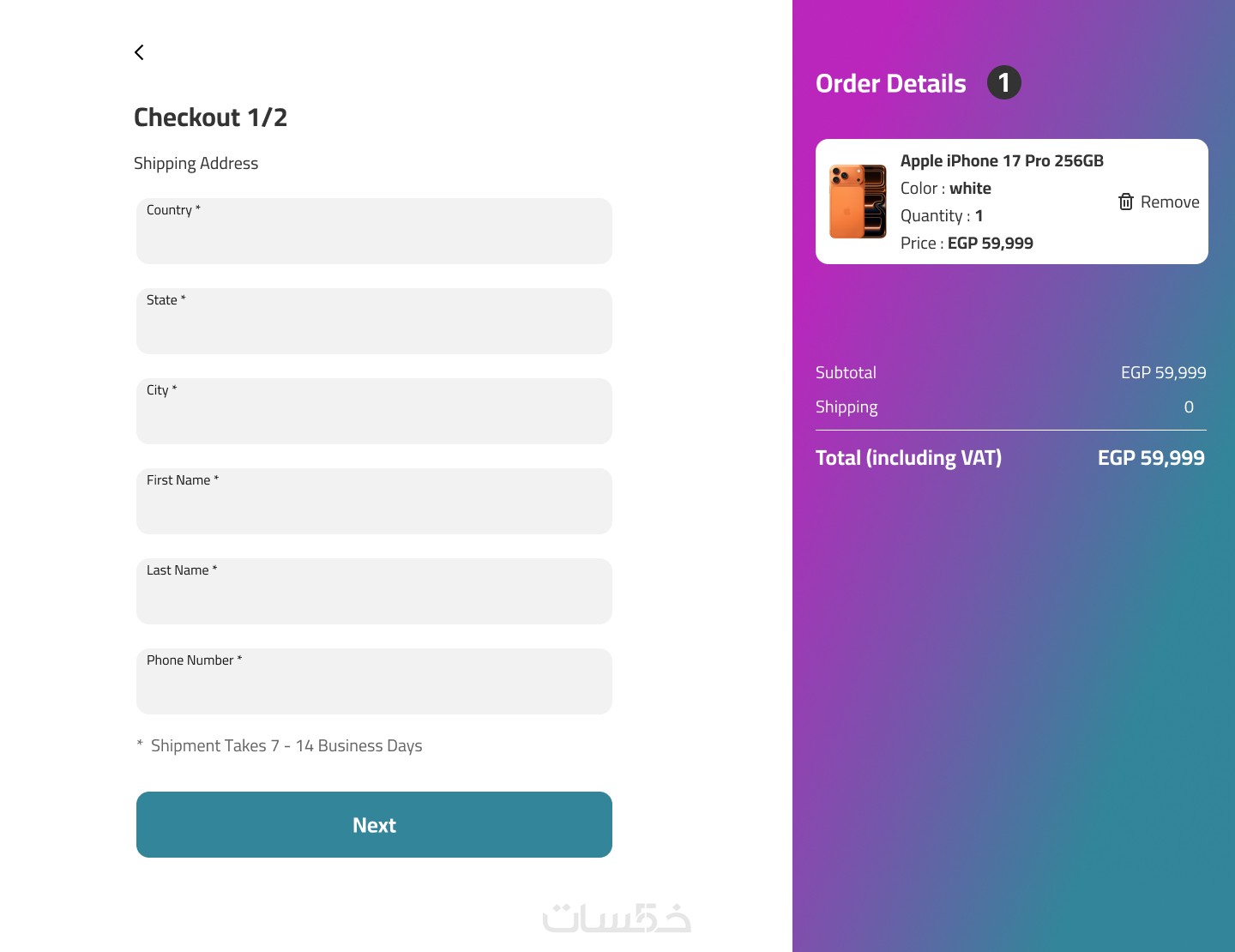Focus the Phone Number input
Image resolution: width=1235 pixels, height=952 pixels.
[x=374, y=682]
